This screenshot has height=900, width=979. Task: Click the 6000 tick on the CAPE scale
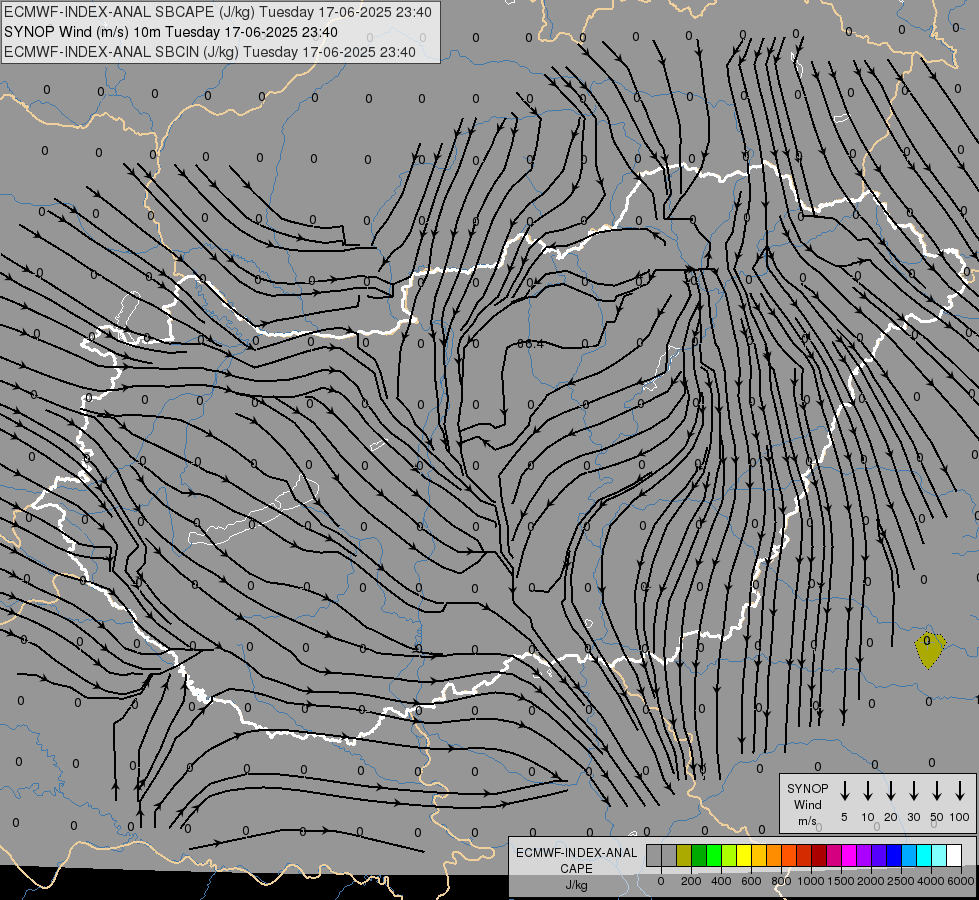961,881
